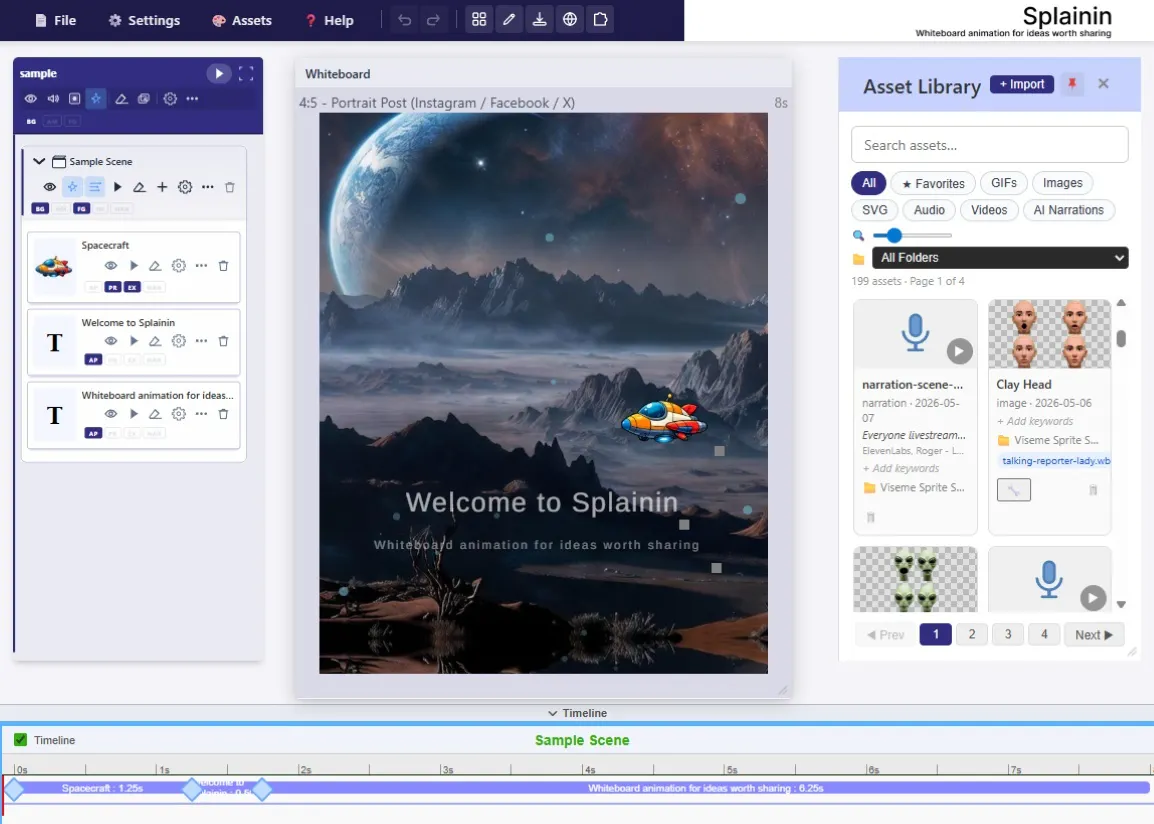Viewport: 1154px width, 824px height.
Task: Hide the Spacecraft element
Action: 110,266
